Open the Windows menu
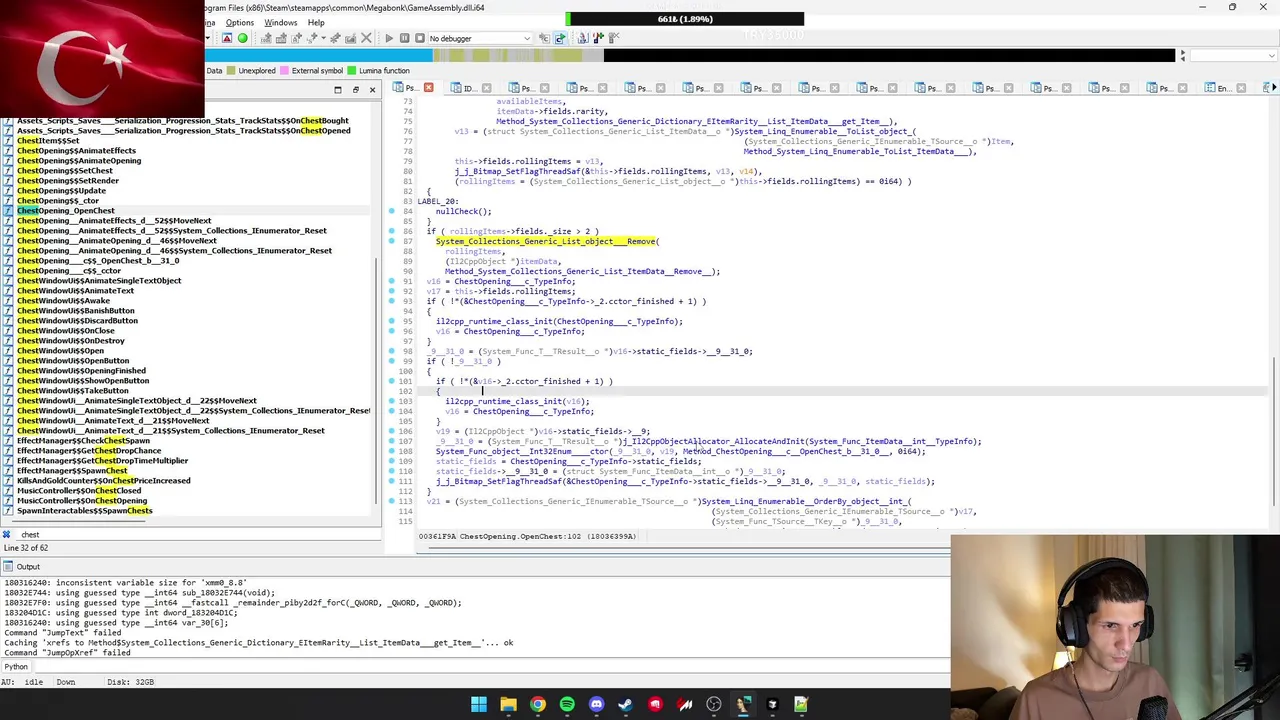The image size is (1280, 720). [280, 22]
